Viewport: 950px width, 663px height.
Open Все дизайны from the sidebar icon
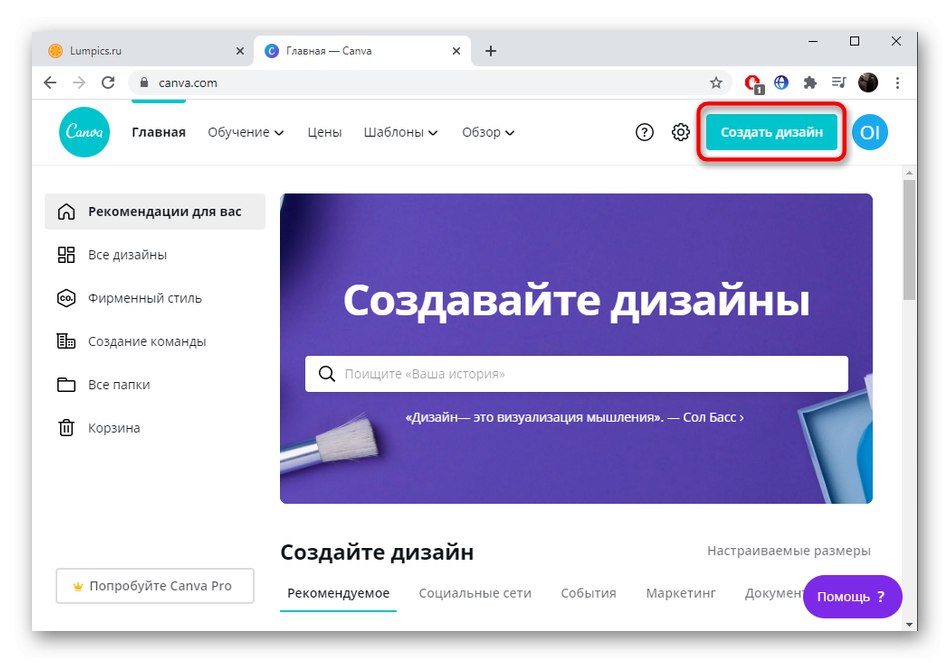pyautogui.click(x=67, y=254)
